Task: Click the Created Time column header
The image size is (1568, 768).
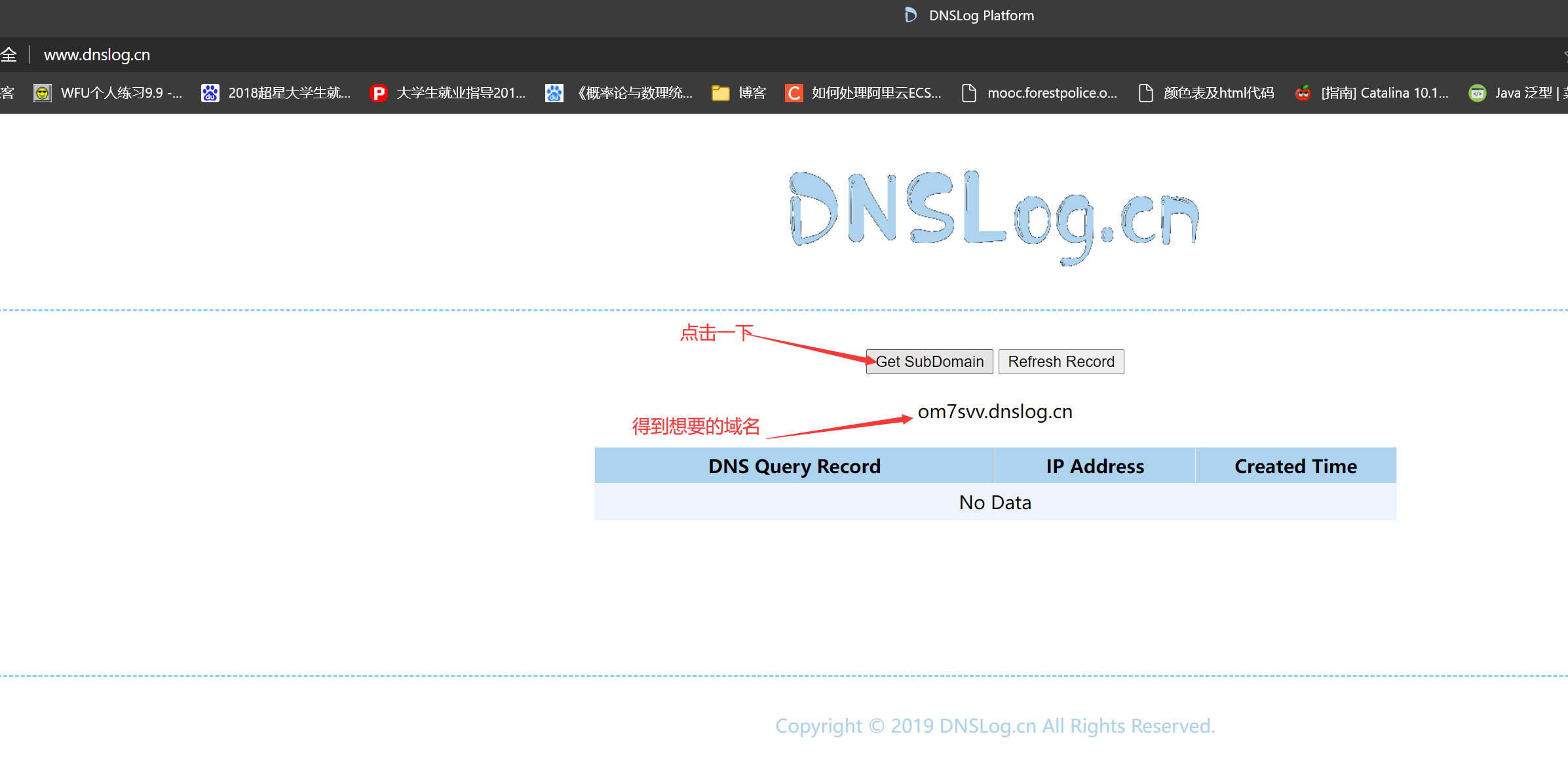Action: click(1295, 466)
